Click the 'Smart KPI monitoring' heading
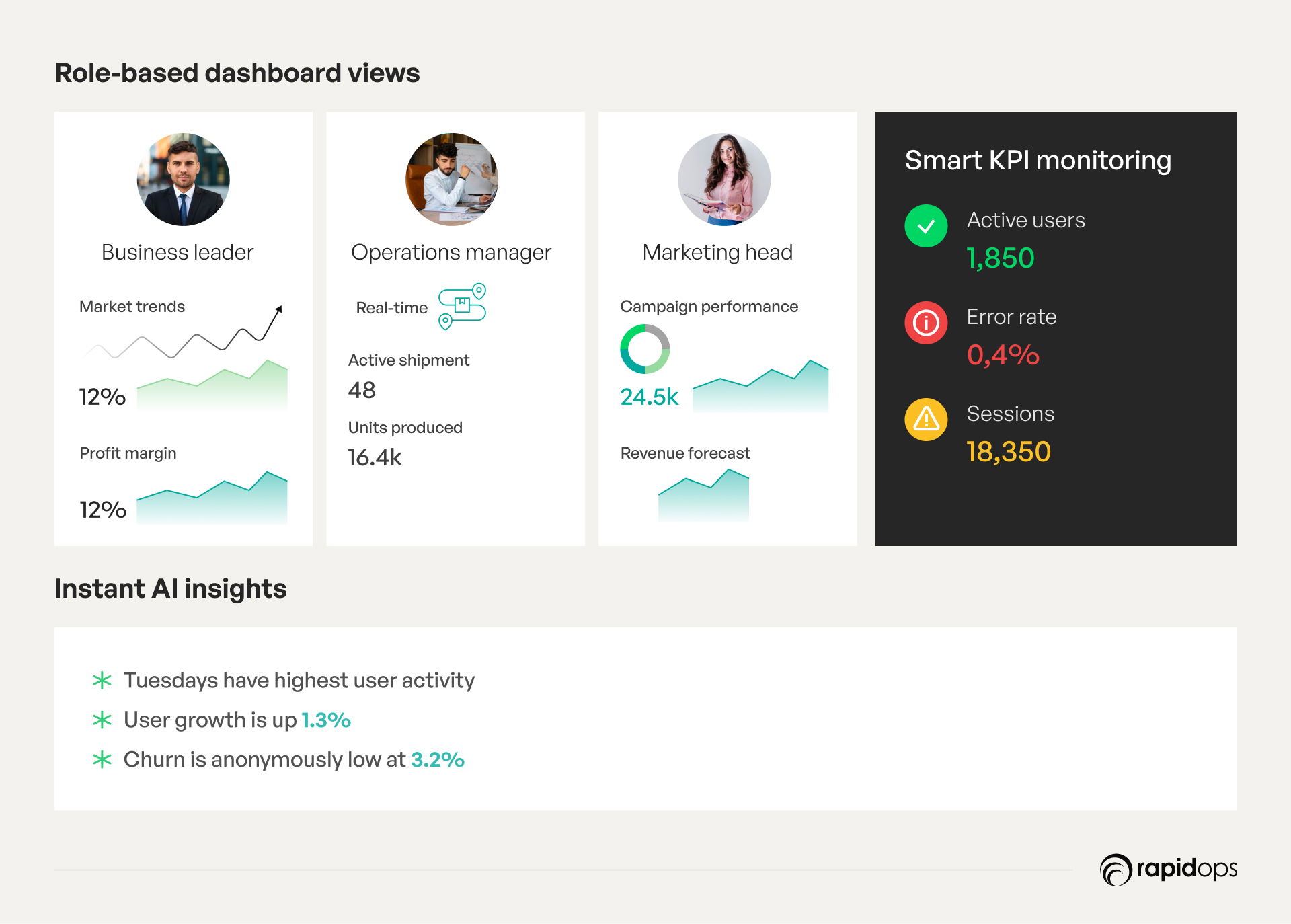This screenshot has width=1291, height=924. coord(1038,161)
